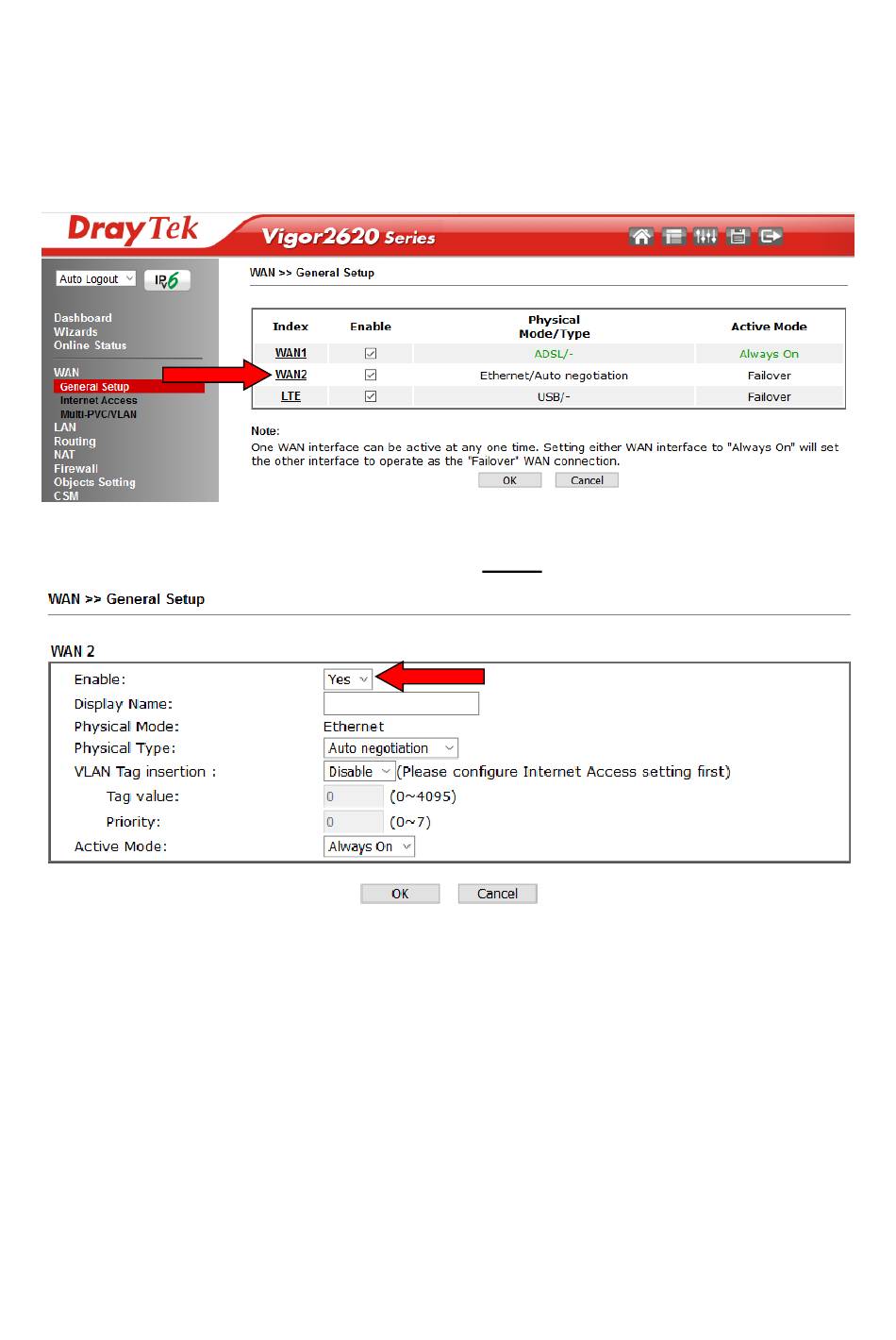Open Firewall in the sidebar menu
This screenshot has width=896, height=1340.
[75, 469]
